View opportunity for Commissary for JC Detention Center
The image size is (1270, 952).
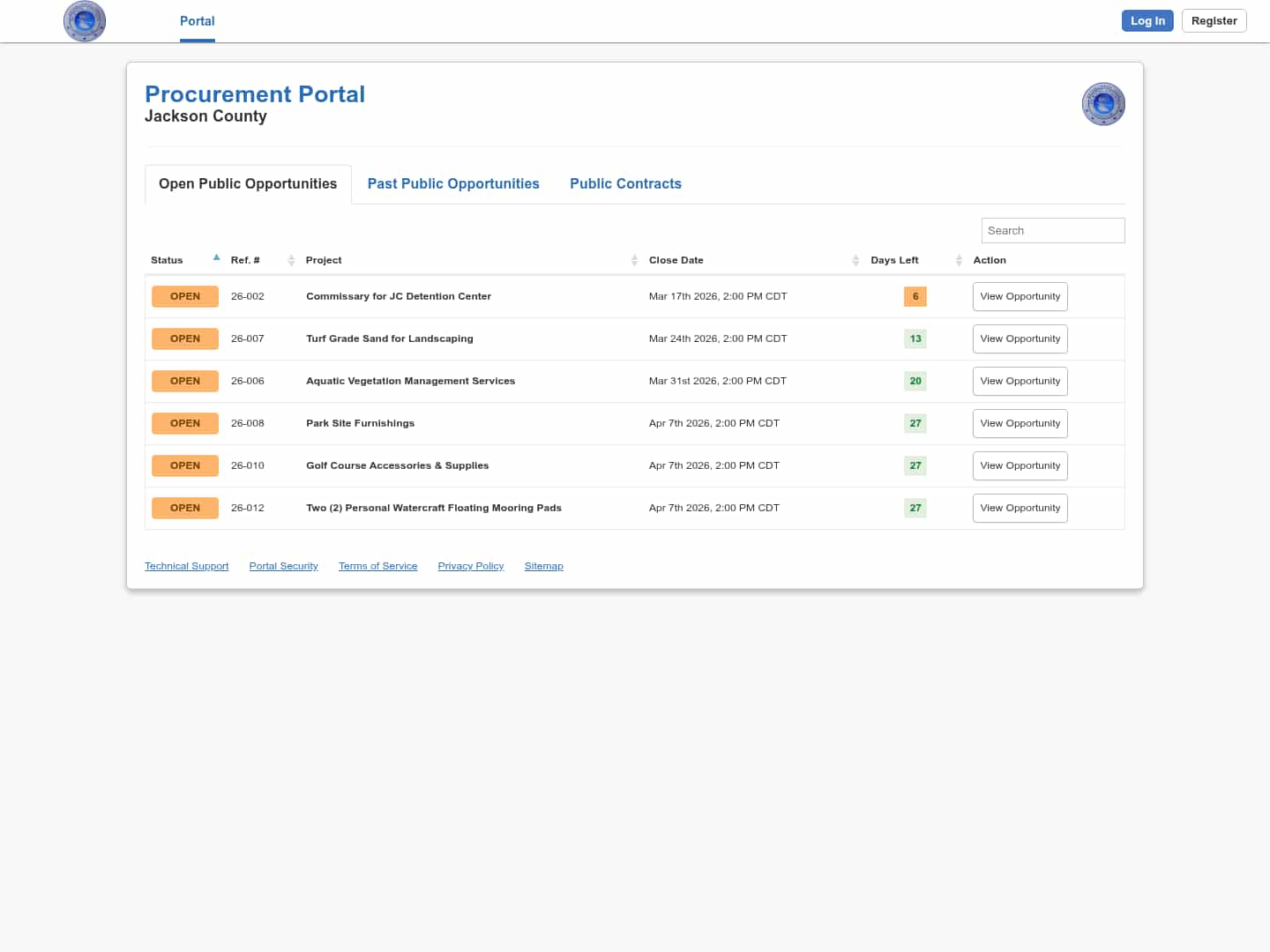click(x=1020, y=296)
